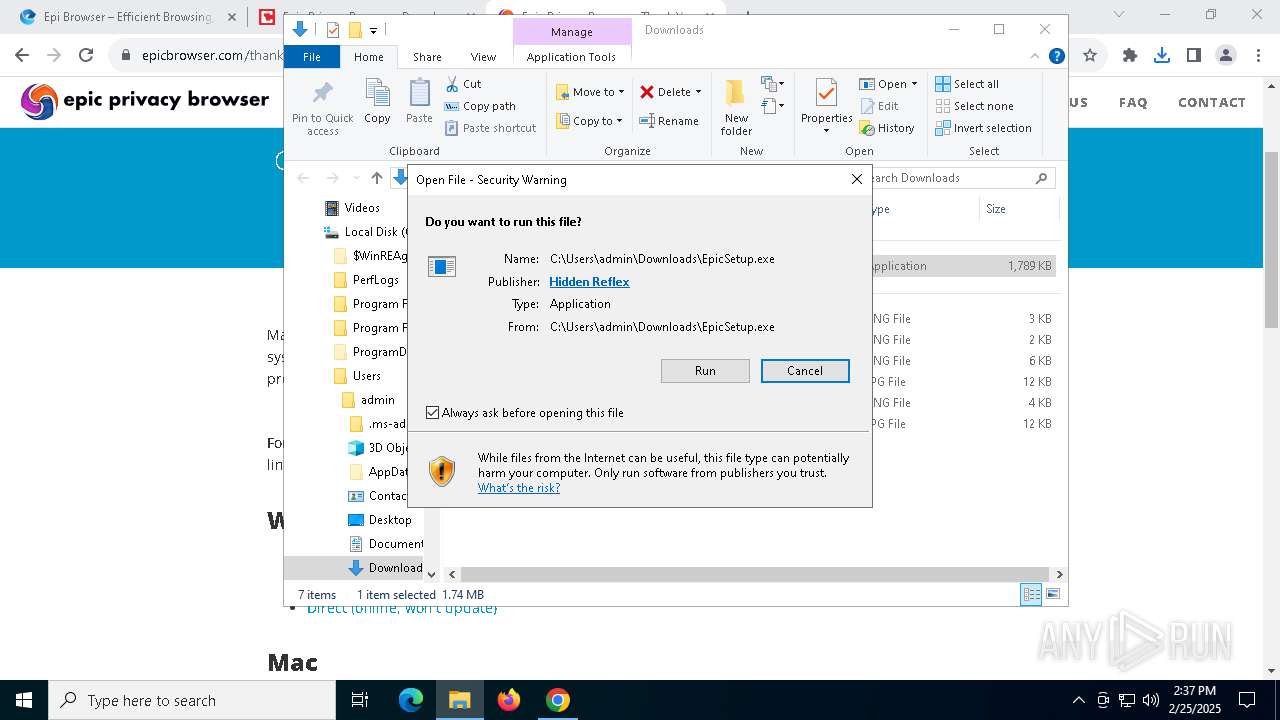Open Quick Access Toolbar customize dropdown
This screenshot has width=1280, height=720.
point(374,30)
